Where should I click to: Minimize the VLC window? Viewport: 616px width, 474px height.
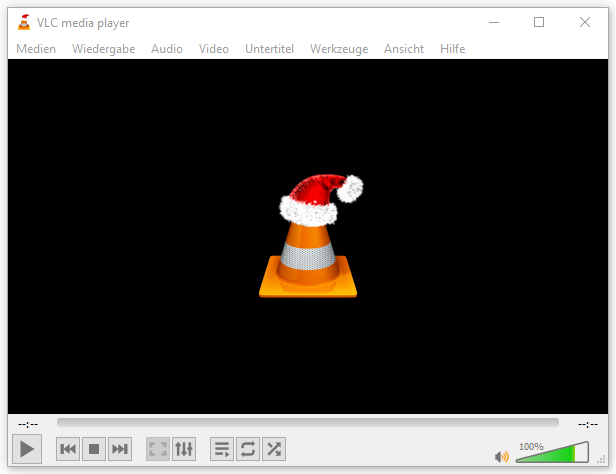coord(494,22)
